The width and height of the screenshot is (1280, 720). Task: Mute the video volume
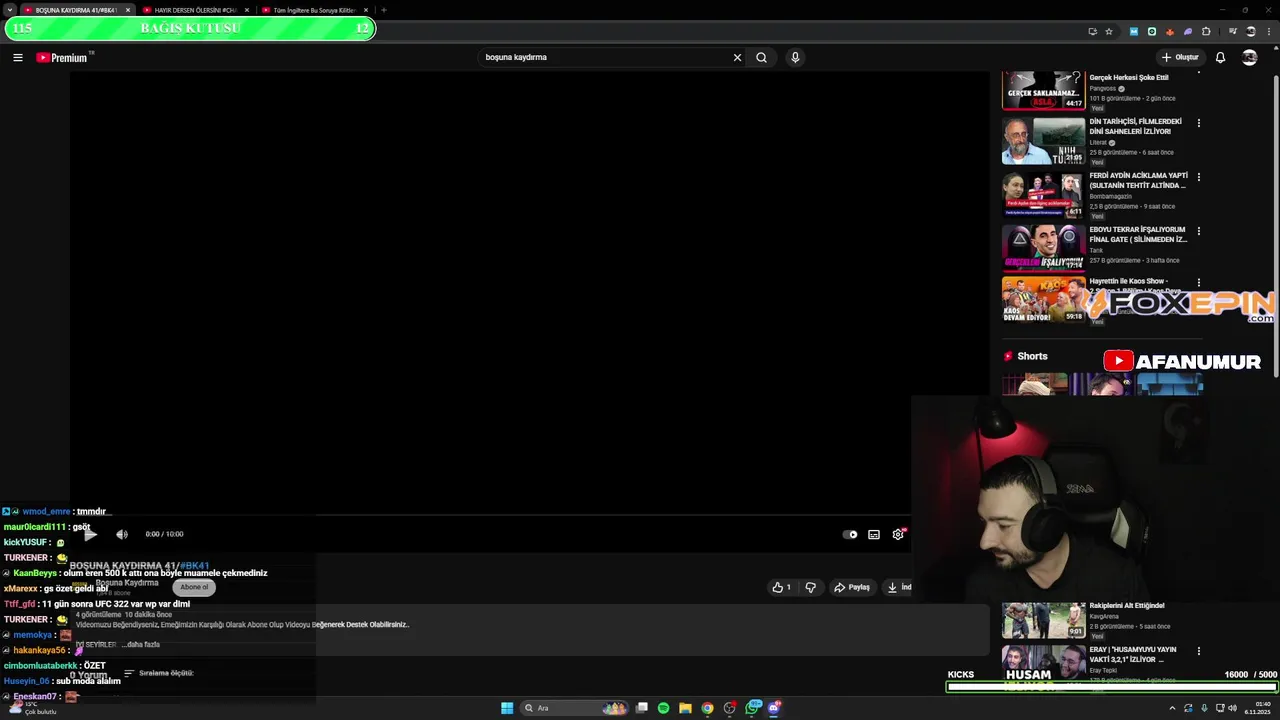tap(122, 534)
